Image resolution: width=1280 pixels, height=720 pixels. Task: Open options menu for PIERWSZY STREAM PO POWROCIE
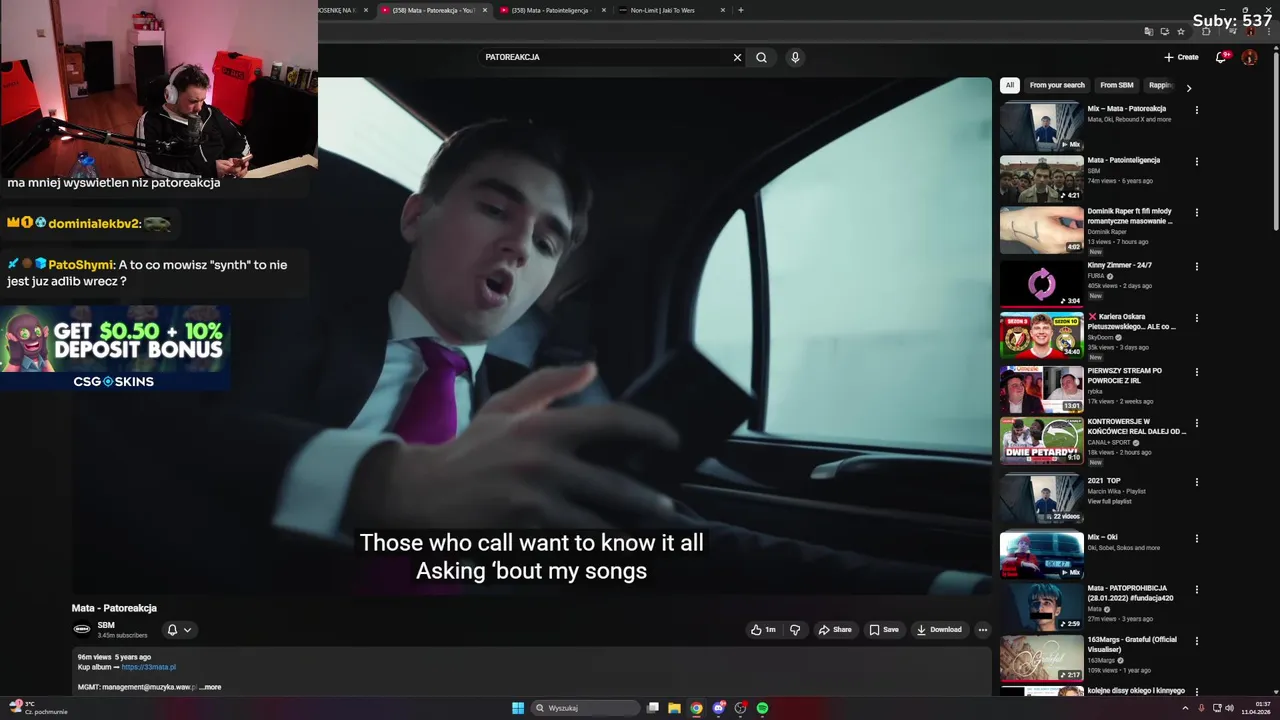point(1197,372)
